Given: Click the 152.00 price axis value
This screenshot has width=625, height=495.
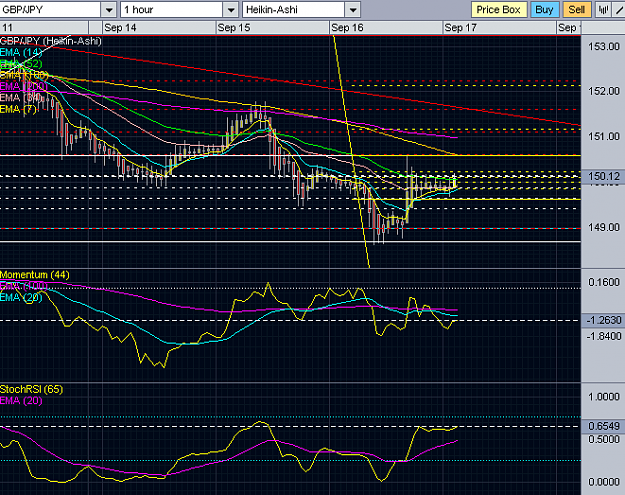Looking at the screenshot, I should pyautogui.click(x=604, y=91).
